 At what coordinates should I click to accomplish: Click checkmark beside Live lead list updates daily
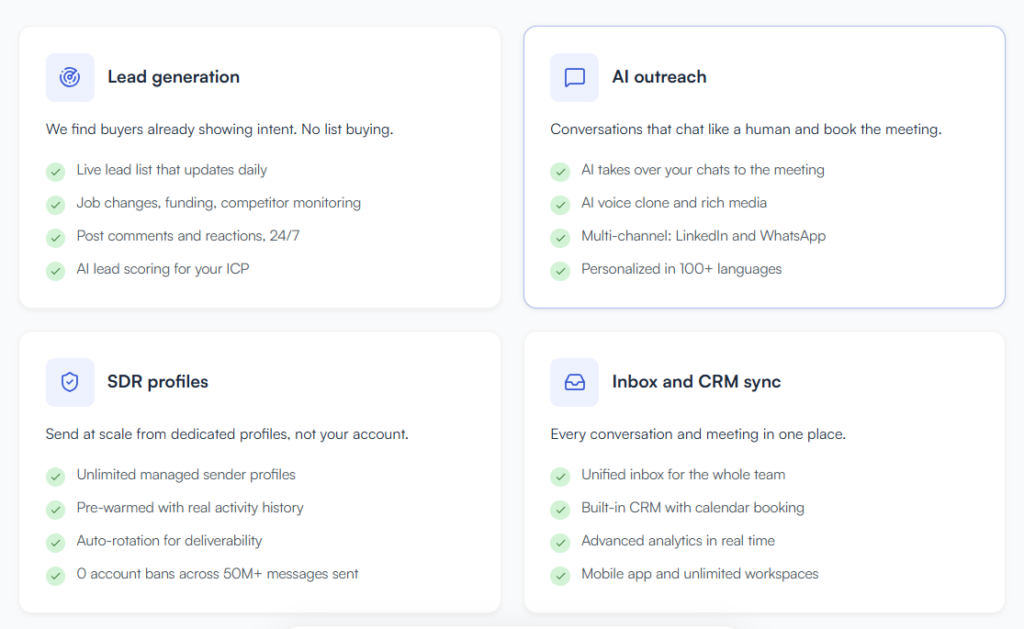56,172
